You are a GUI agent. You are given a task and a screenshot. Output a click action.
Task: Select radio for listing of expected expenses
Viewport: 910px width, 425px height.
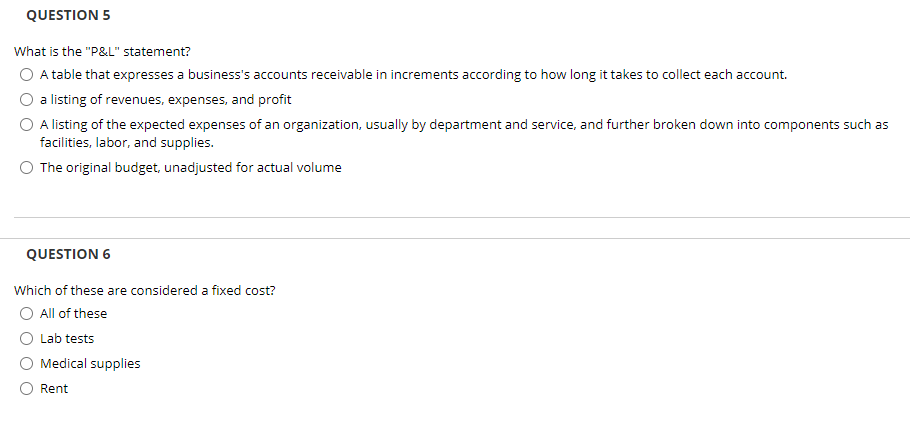point(27,125)
